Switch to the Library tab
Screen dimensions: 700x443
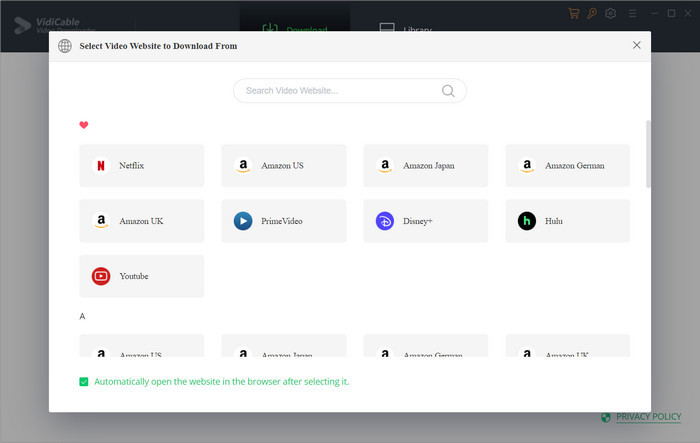pos(405,29)
